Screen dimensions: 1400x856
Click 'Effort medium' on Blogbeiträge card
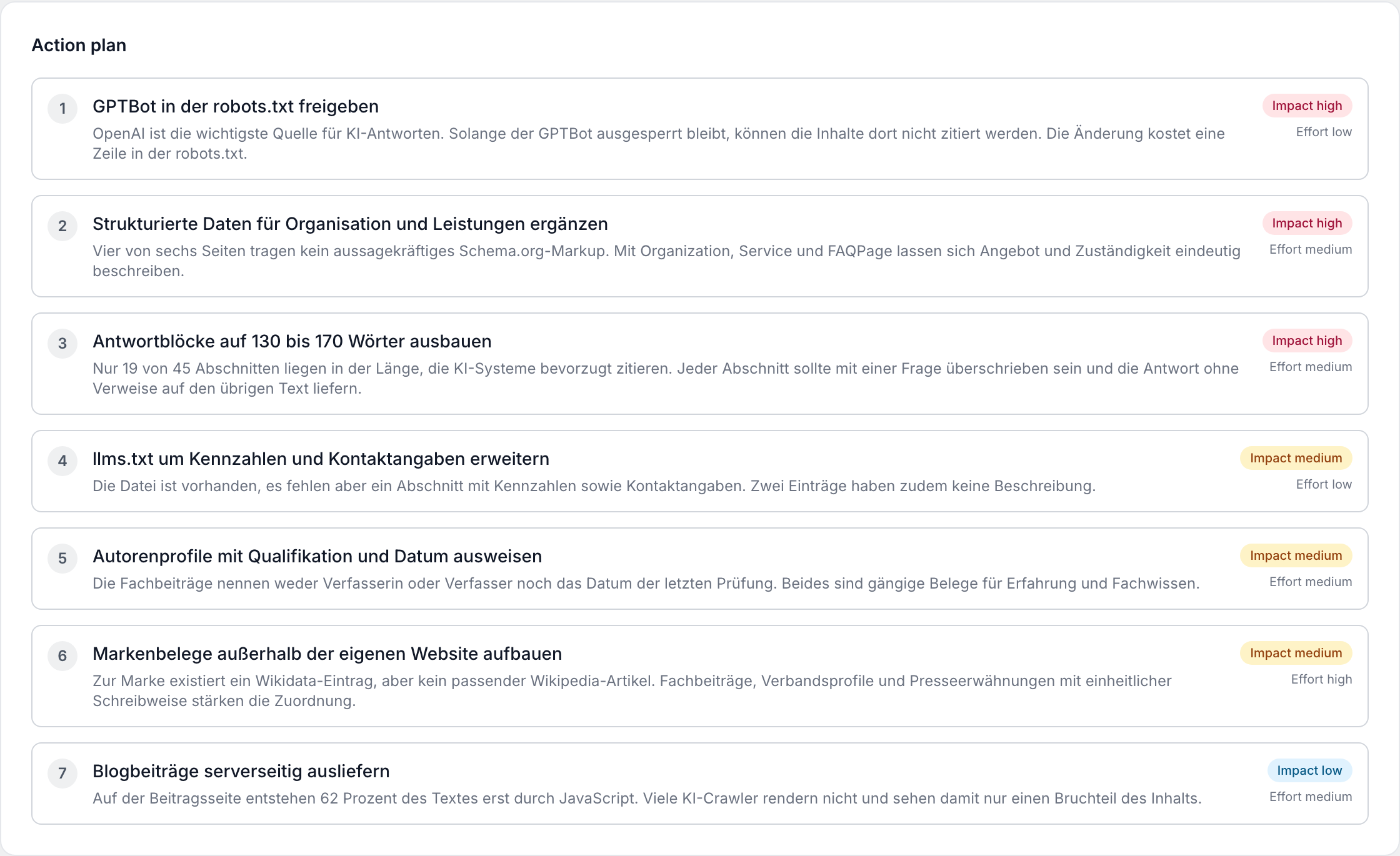pyautogui.click(x=1311, y=797)
